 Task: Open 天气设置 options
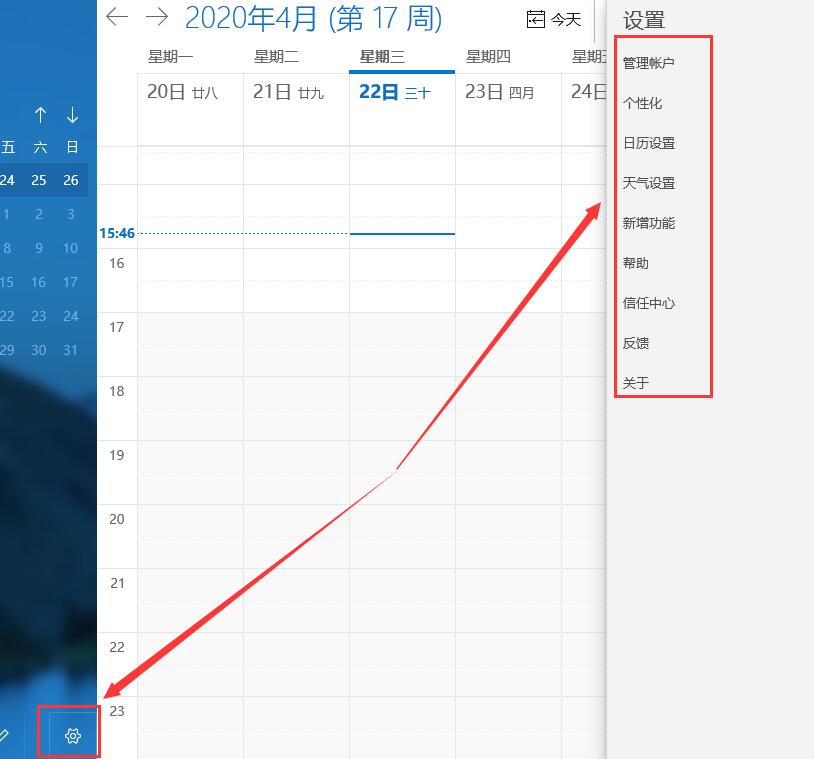[x=650, y=183]
